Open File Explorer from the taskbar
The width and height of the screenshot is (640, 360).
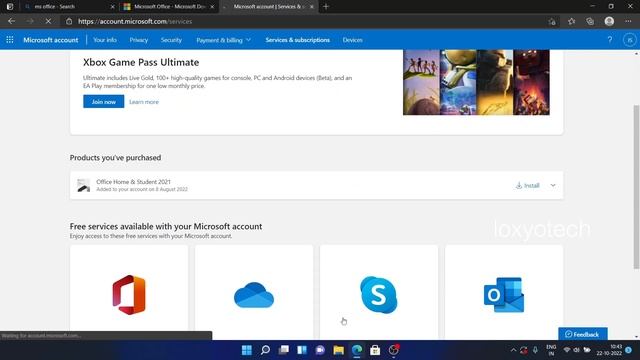(x=338, y=350)
